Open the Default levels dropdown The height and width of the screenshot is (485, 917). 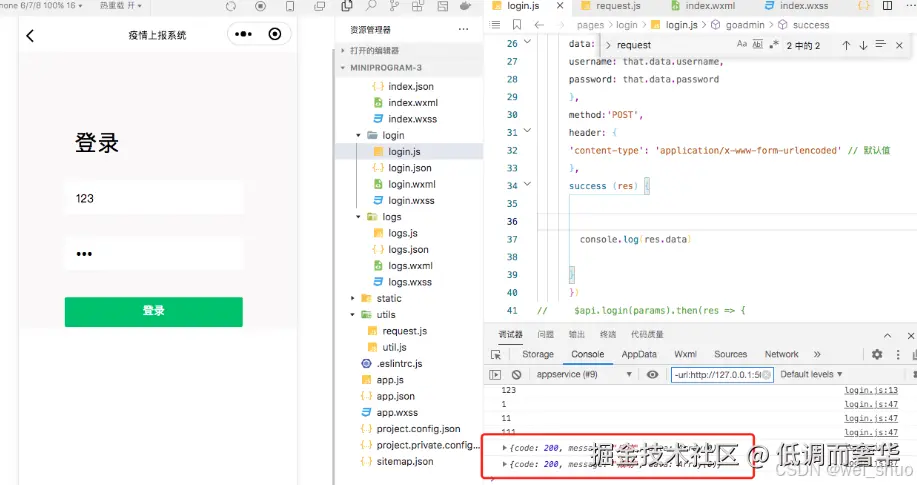[x=811, y=374]
